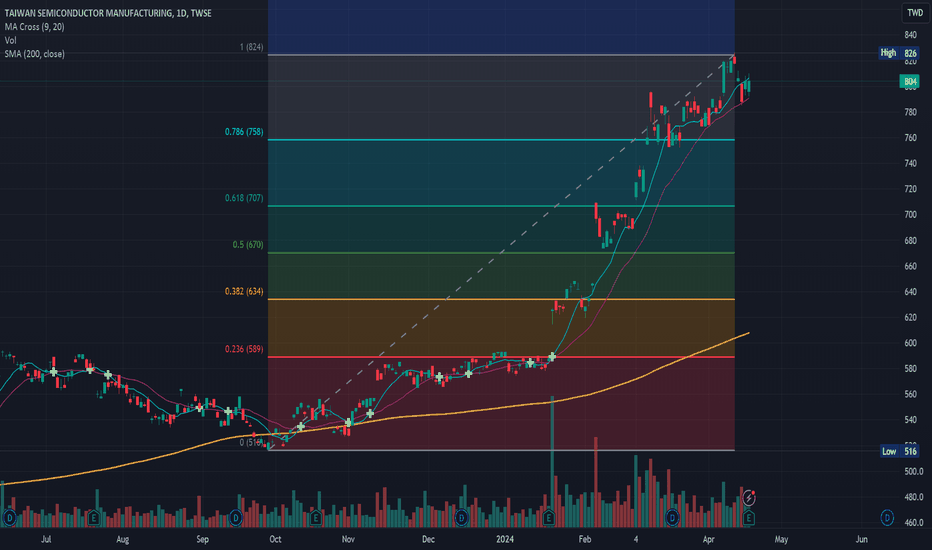This screenshot has width=932, height=550.
Task: Select the Vol indicator legend
Action: [11, 40]
